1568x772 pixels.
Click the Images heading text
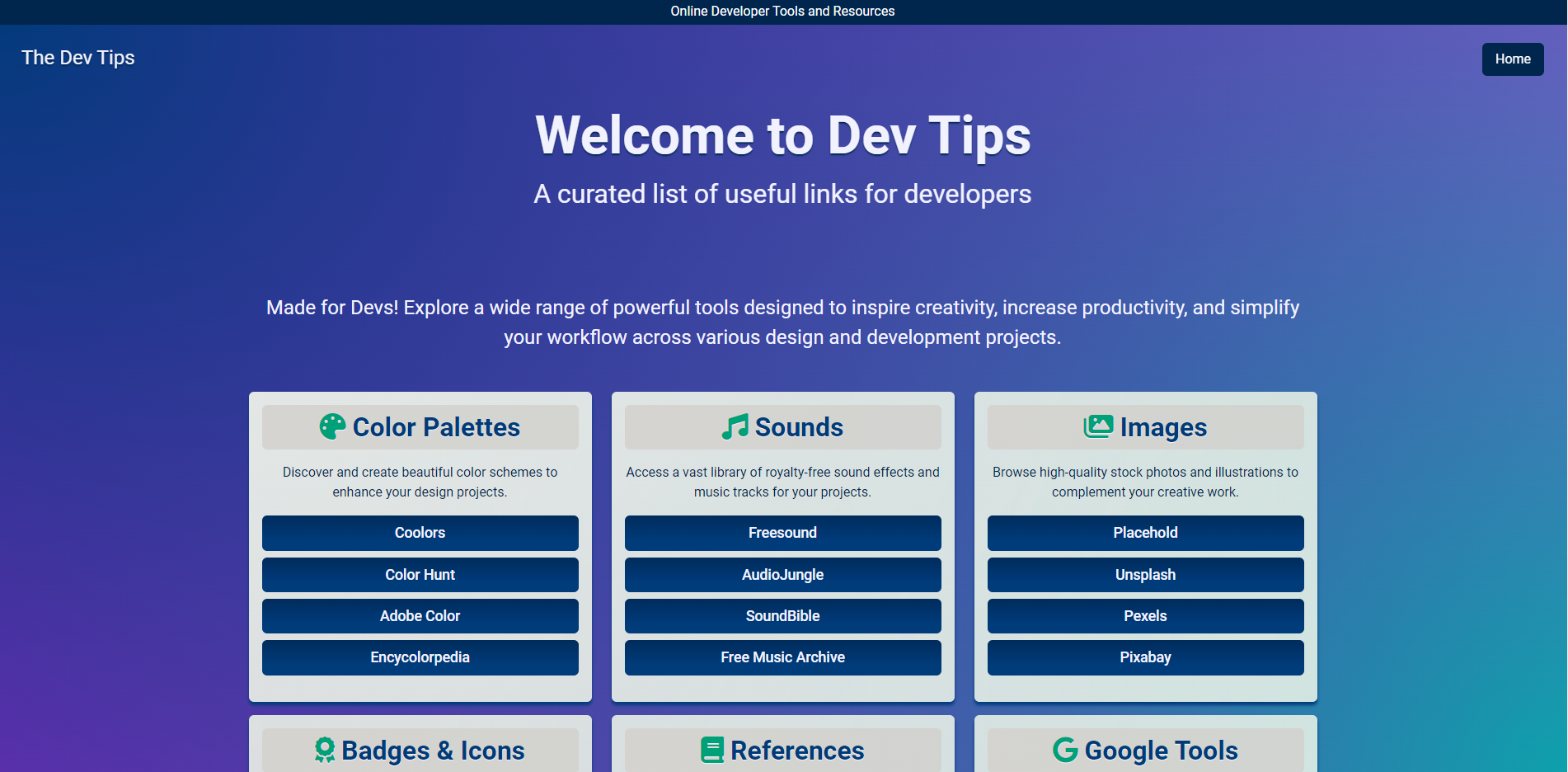pos(1163,427)
